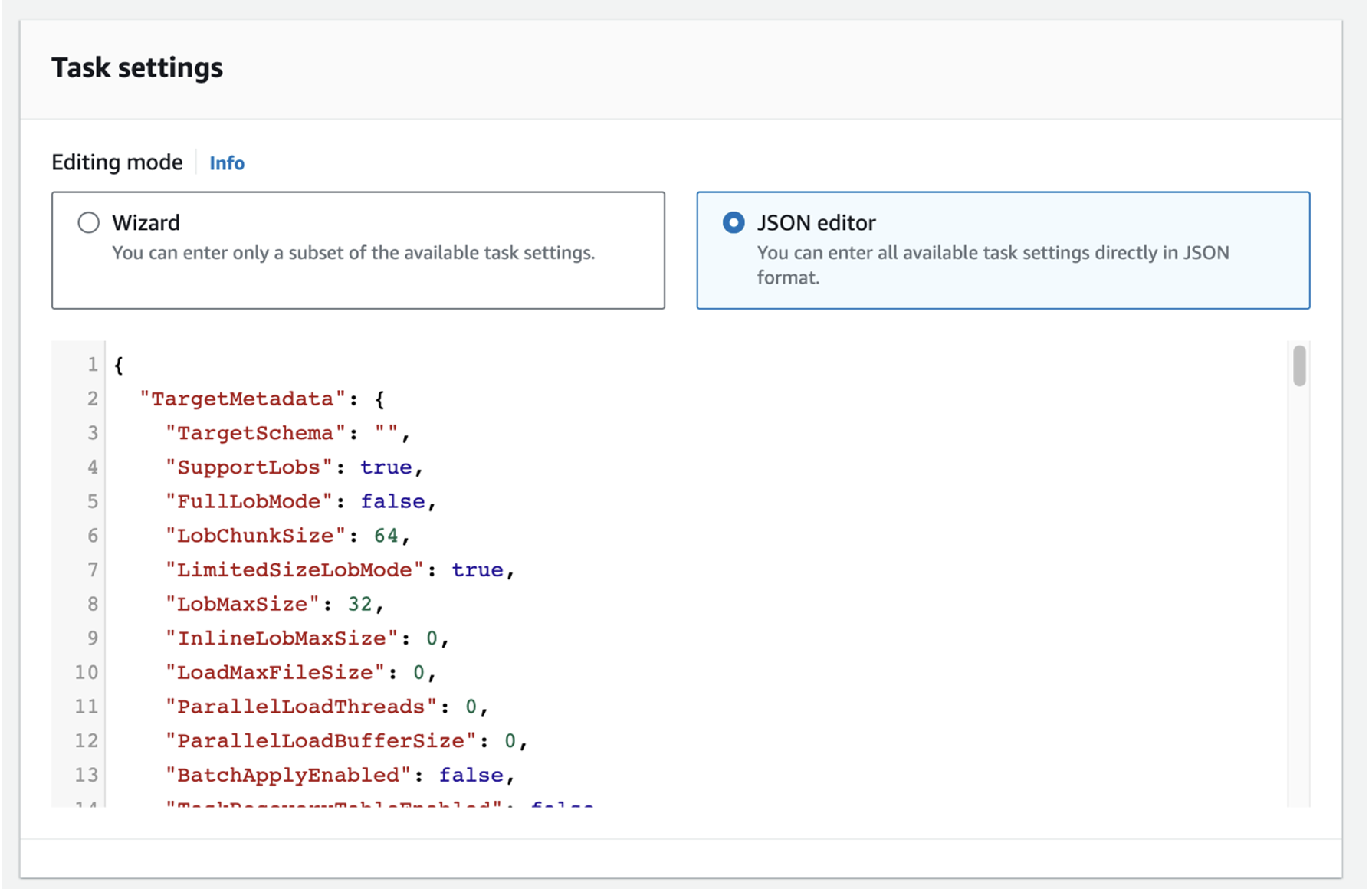The image size is (1372, 889).
Task: Select the JSON editor radio button
Action: click(x=734, y=223)
